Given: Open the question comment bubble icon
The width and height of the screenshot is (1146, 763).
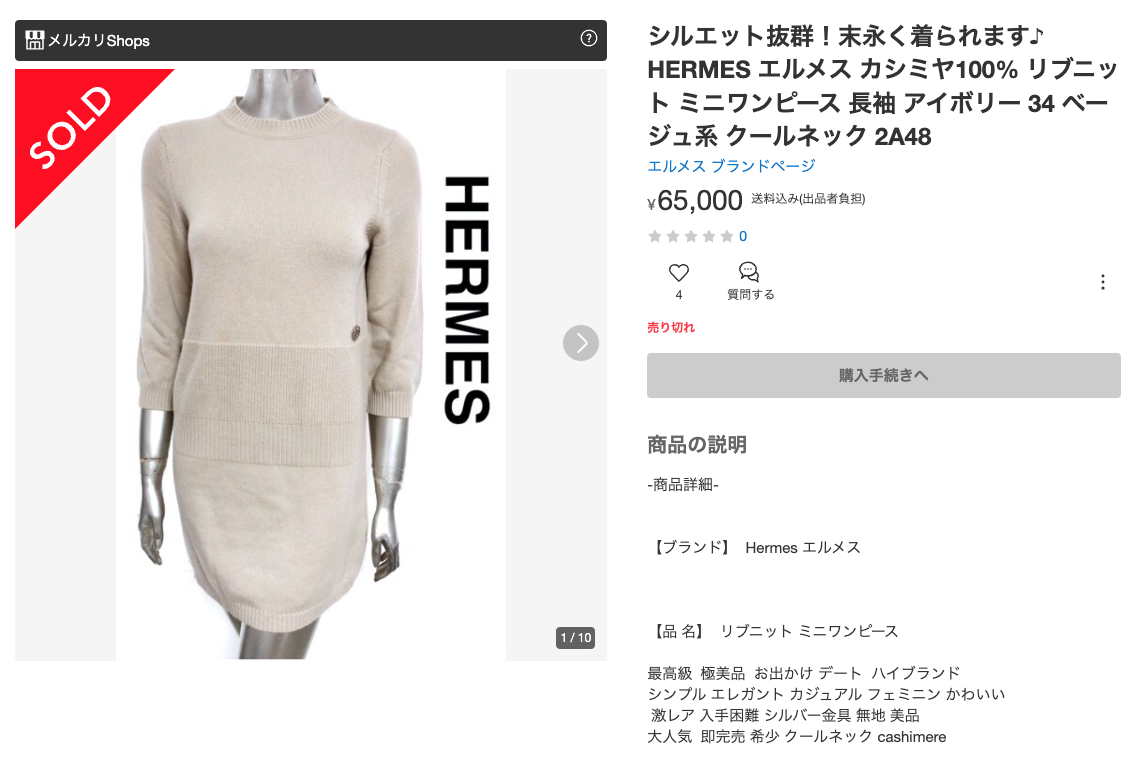Looking at the screenshot, I should click(x=749, y=272).
